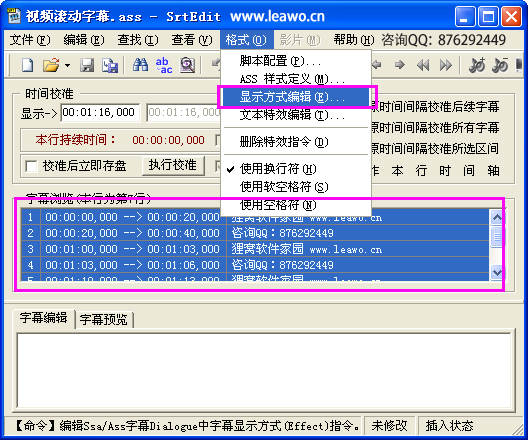Select 使用软空格符(S) menu option
This screenshot has width=528, height=440.
(x=296, y=187)
